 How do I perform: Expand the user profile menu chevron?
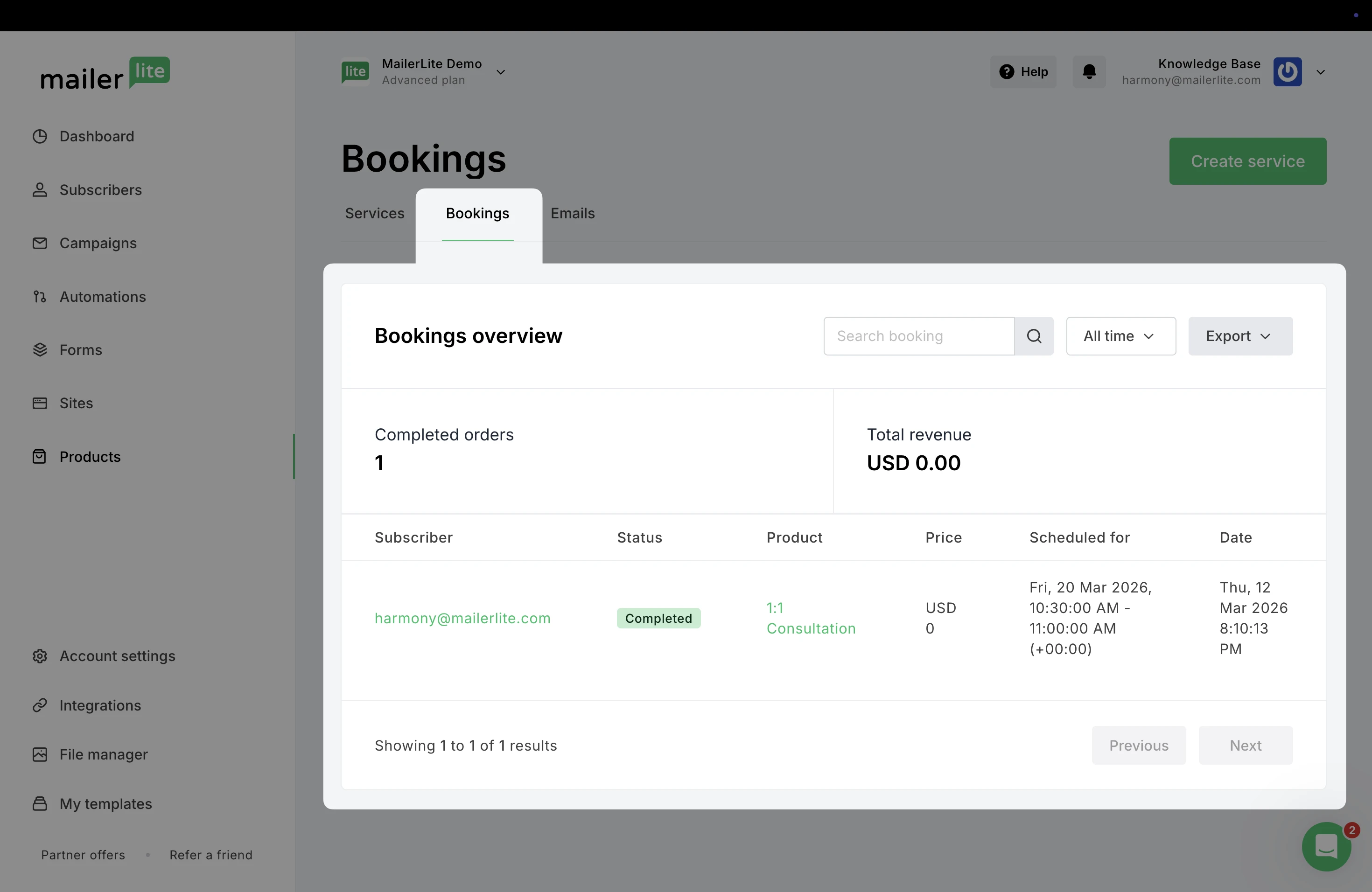tap(1321, 72)
